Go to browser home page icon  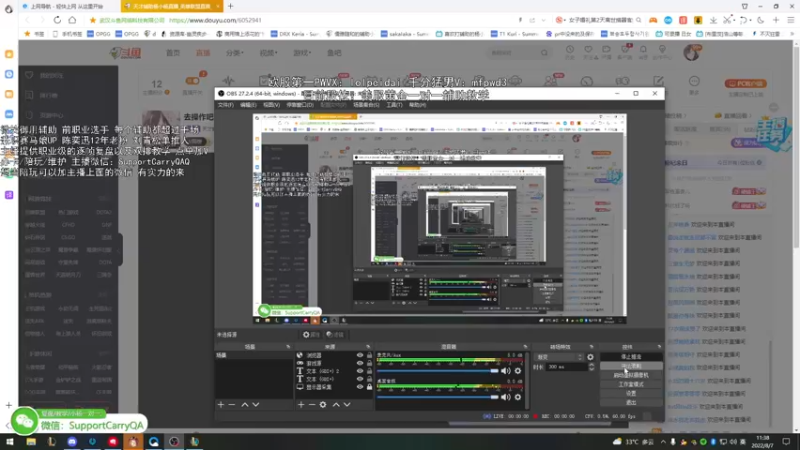click(72, 20)
